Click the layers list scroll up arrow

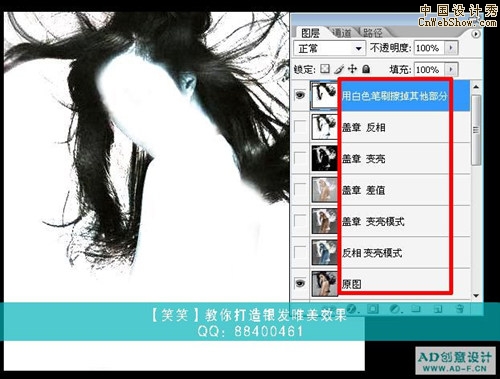point(476,87)
